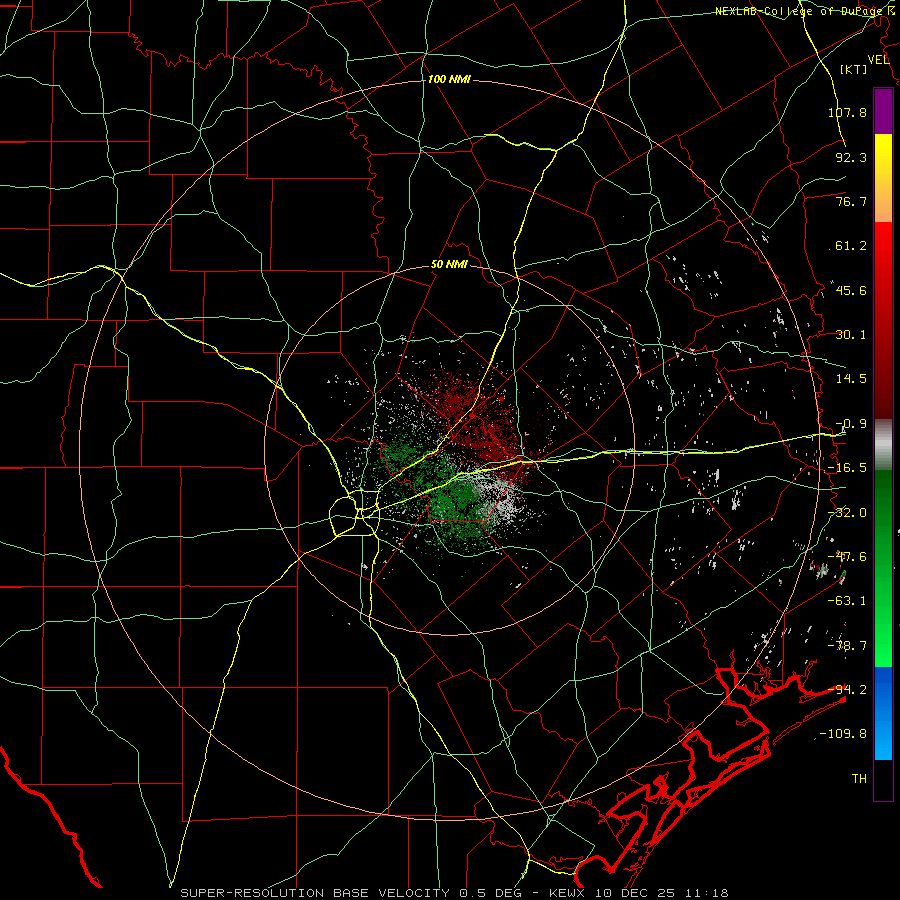Pick the gray near-zero segment of the color bar

click(x=883, y=445)
